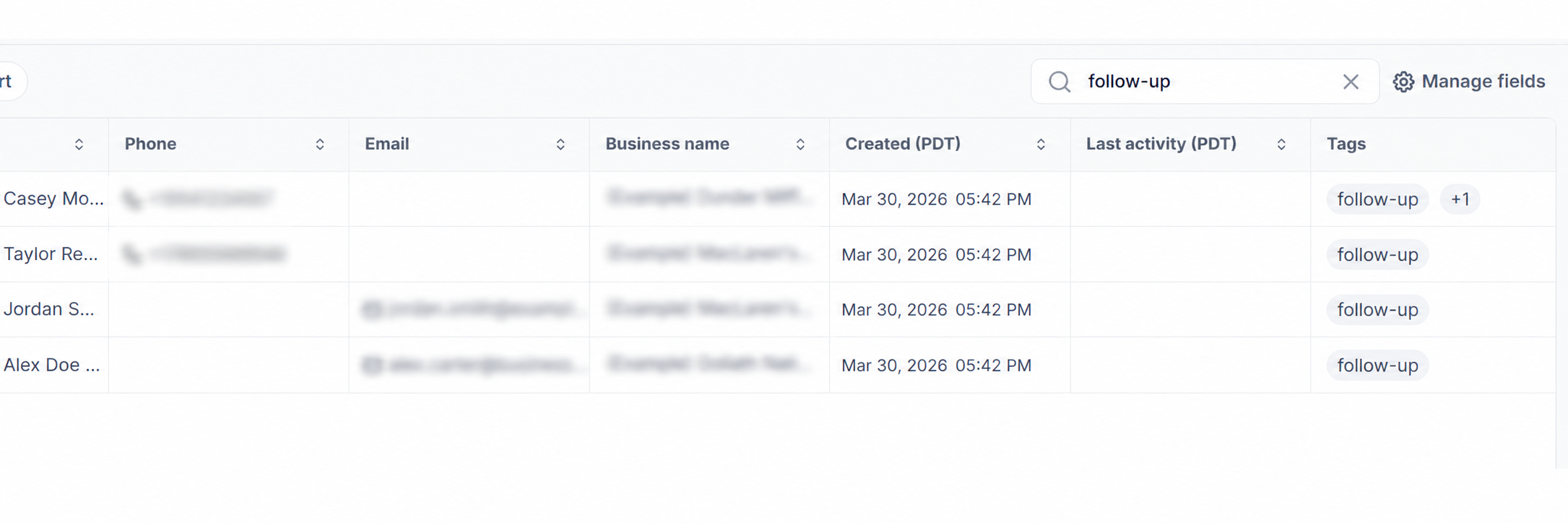This screenshot has width=1568, height=523.
Task: Click the business name in Taylor's row
Action: 709,253
